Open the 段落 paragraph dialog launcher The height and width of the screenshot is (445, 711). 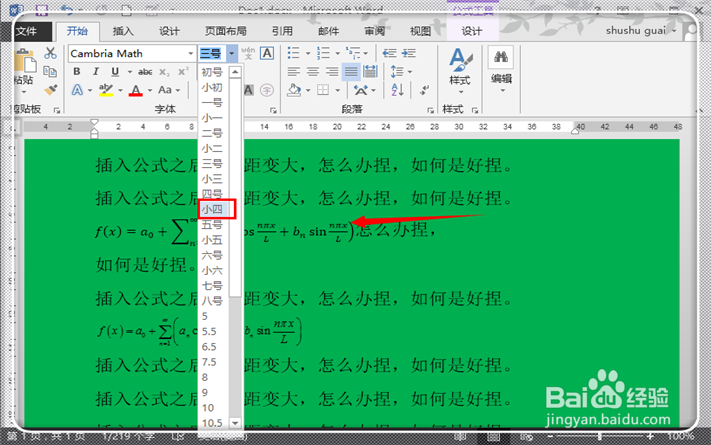429,110
